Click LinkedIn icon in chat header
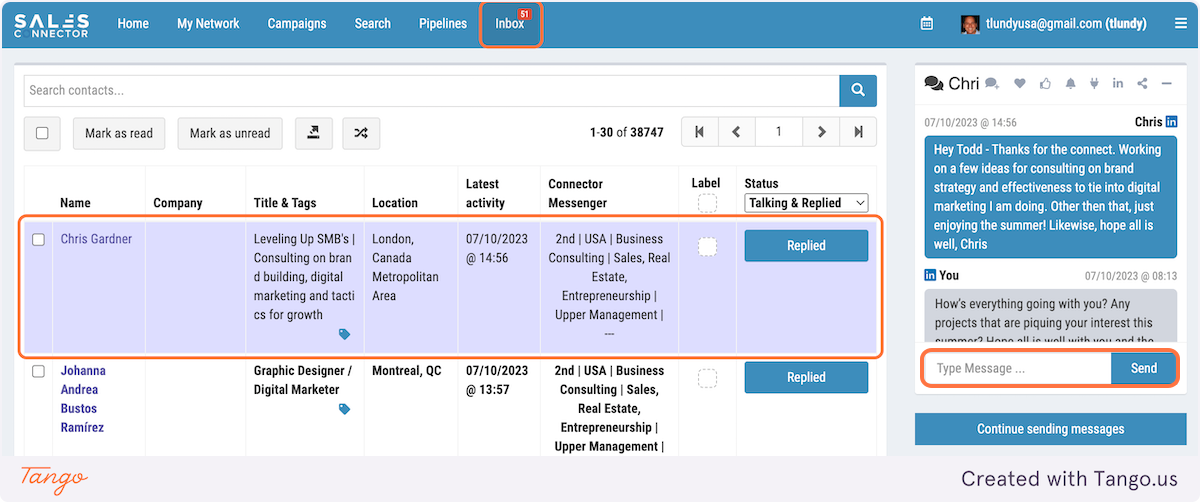The width and height of the screenshot is (1200, 502). [x=1118, y=84]
